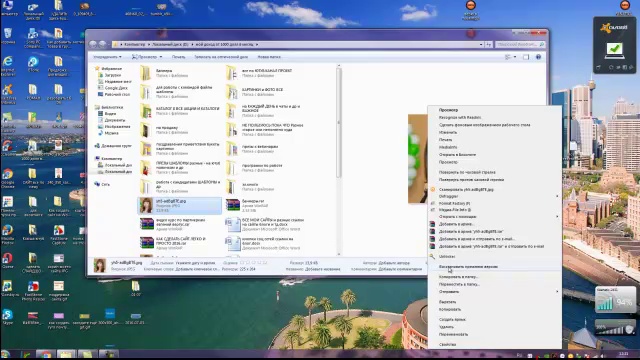640x360 pixels.
Task: Select the ВСЕ МОИ САЙТЫ docx document icon
Action: [233, 224]
